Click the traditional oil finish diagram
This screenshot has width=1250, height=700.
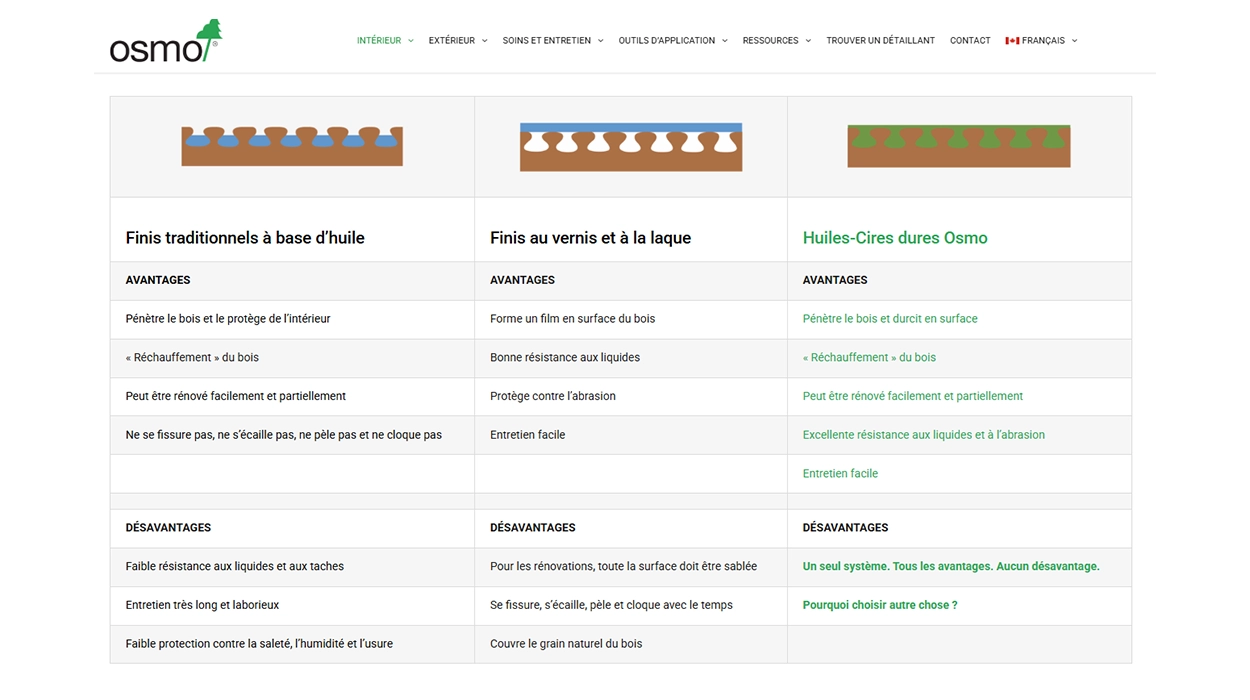pyautogui.click(x=291, y=146)
